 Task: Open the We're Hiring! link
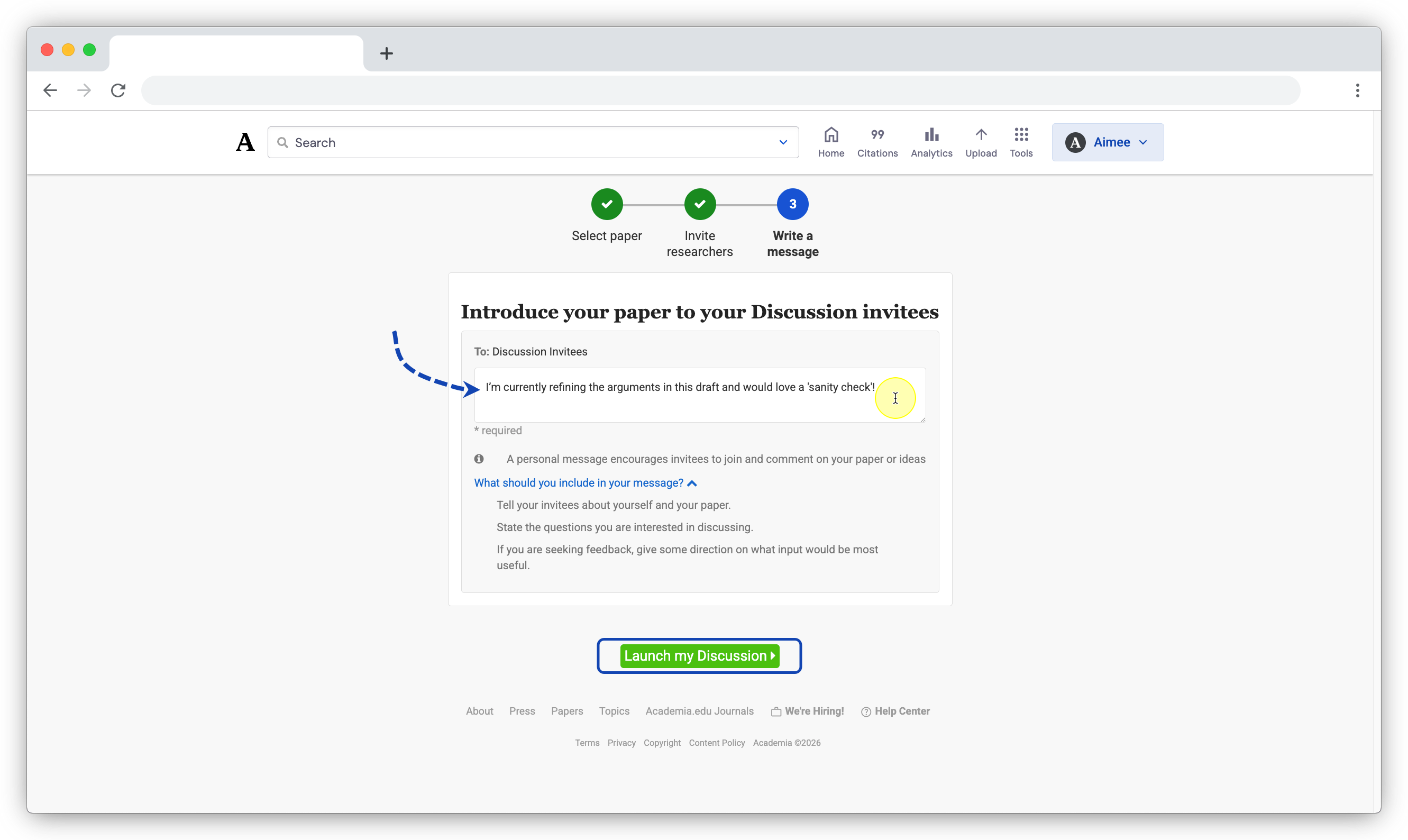pyautogui.click(x=807, y=711)
